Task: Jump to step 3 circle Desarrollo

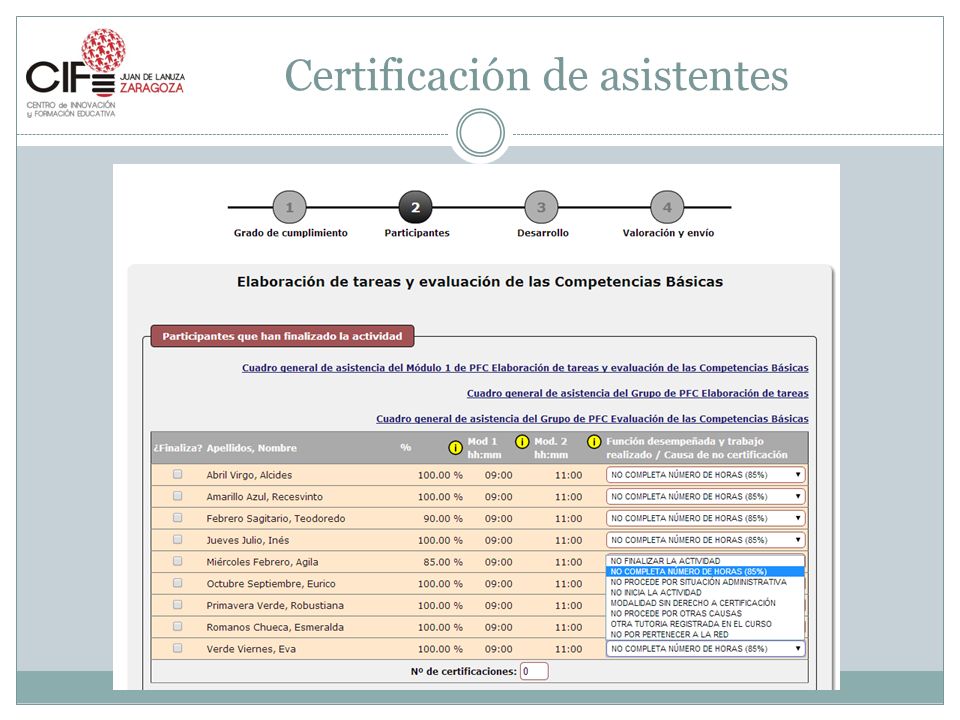Action: [x=541, y=207]
